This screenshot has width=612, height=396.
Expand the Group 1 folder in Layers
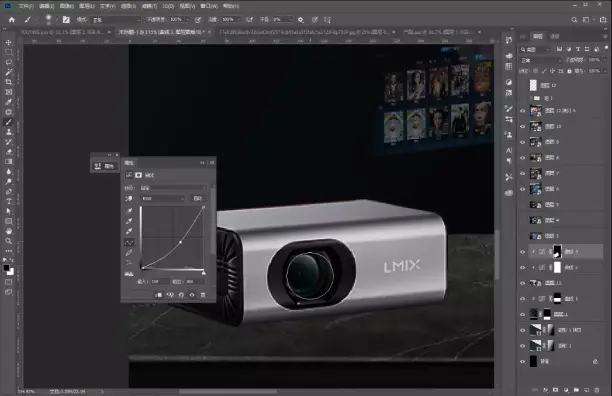[x=531, y=98]
